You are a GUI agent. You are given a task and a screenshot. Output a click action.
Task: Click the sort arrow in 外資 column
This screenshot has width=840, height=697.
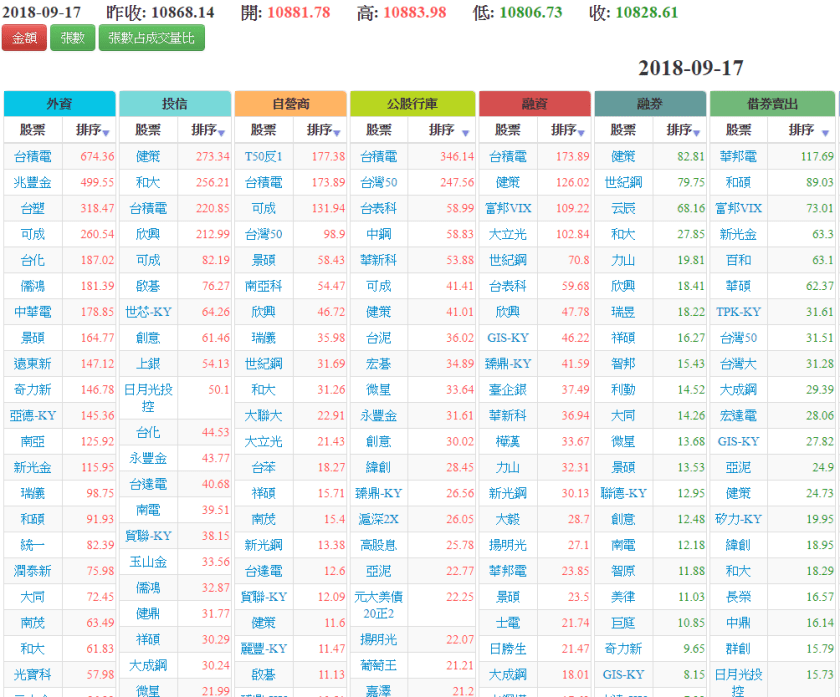coord(105,132)
